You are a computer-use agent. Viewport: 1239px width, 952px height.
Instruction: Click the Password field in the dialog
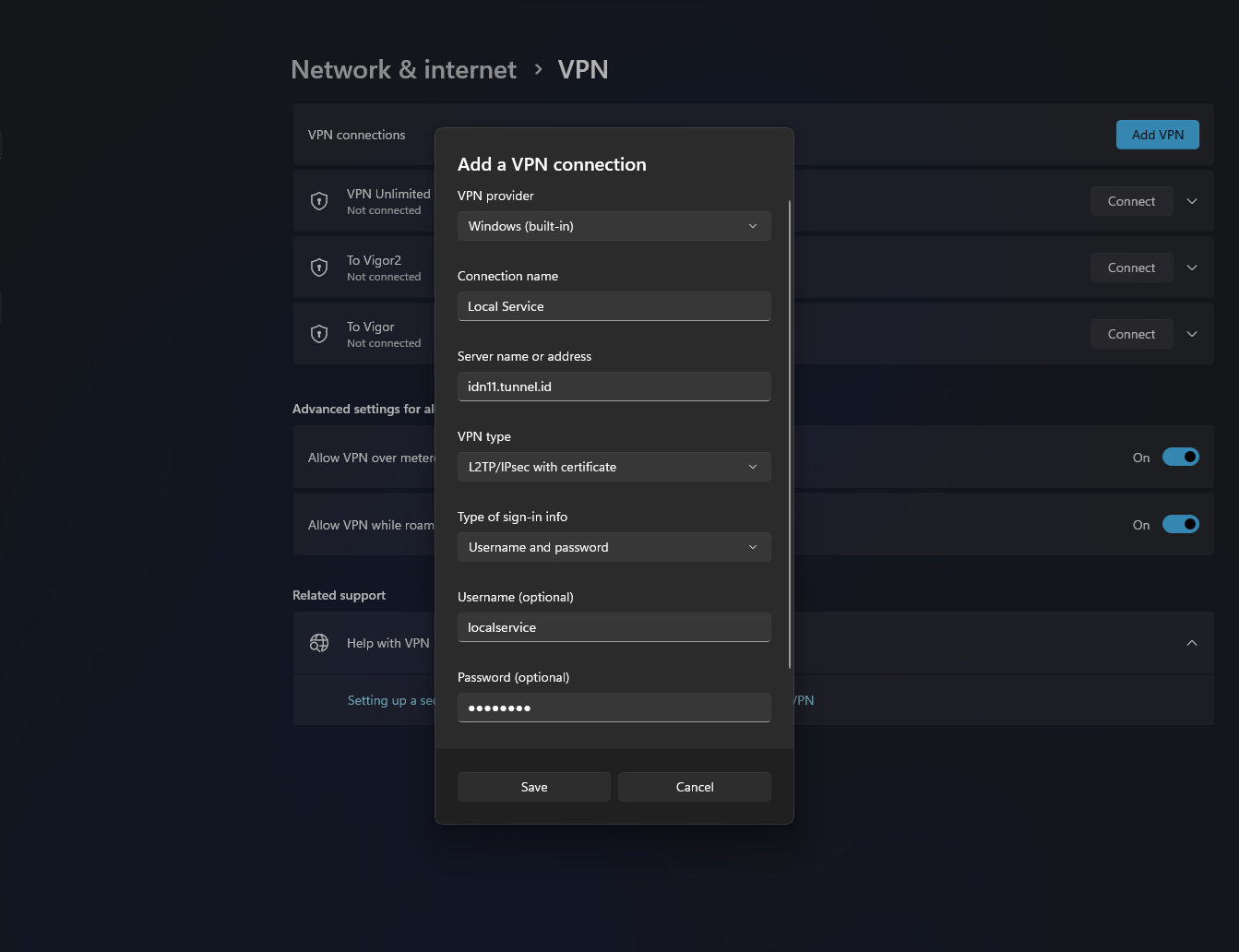click(614, 708)
